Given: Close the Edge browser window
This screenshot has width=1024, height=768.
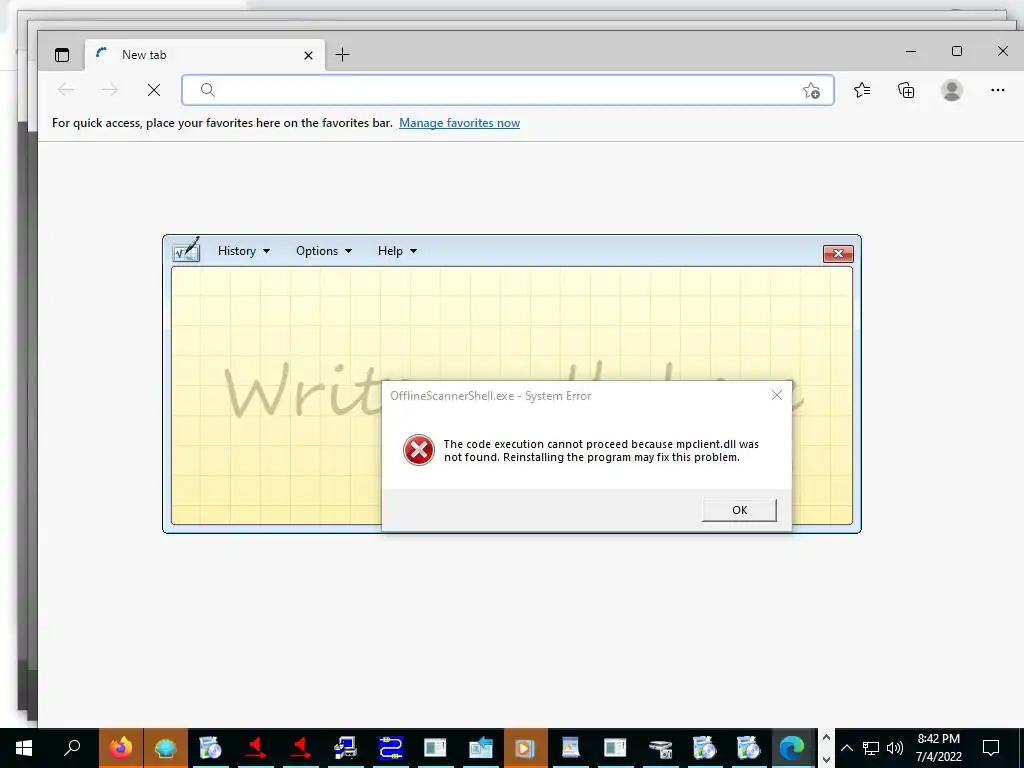Looking at the screenshot, I should pos(1002,51).
